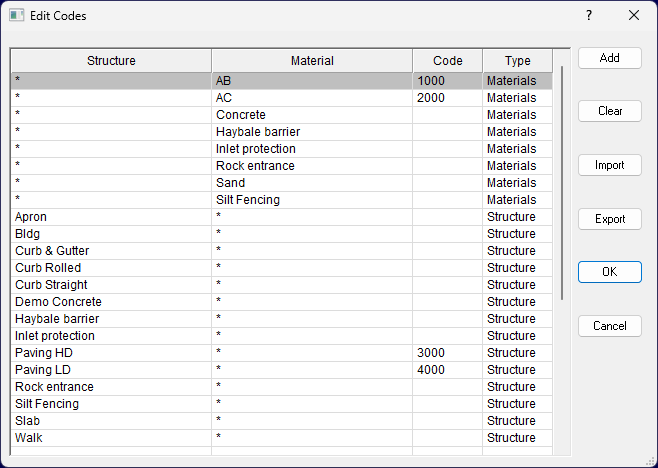Click the code cell for Walk structure

pyautogui.click(x=448, y=438)
